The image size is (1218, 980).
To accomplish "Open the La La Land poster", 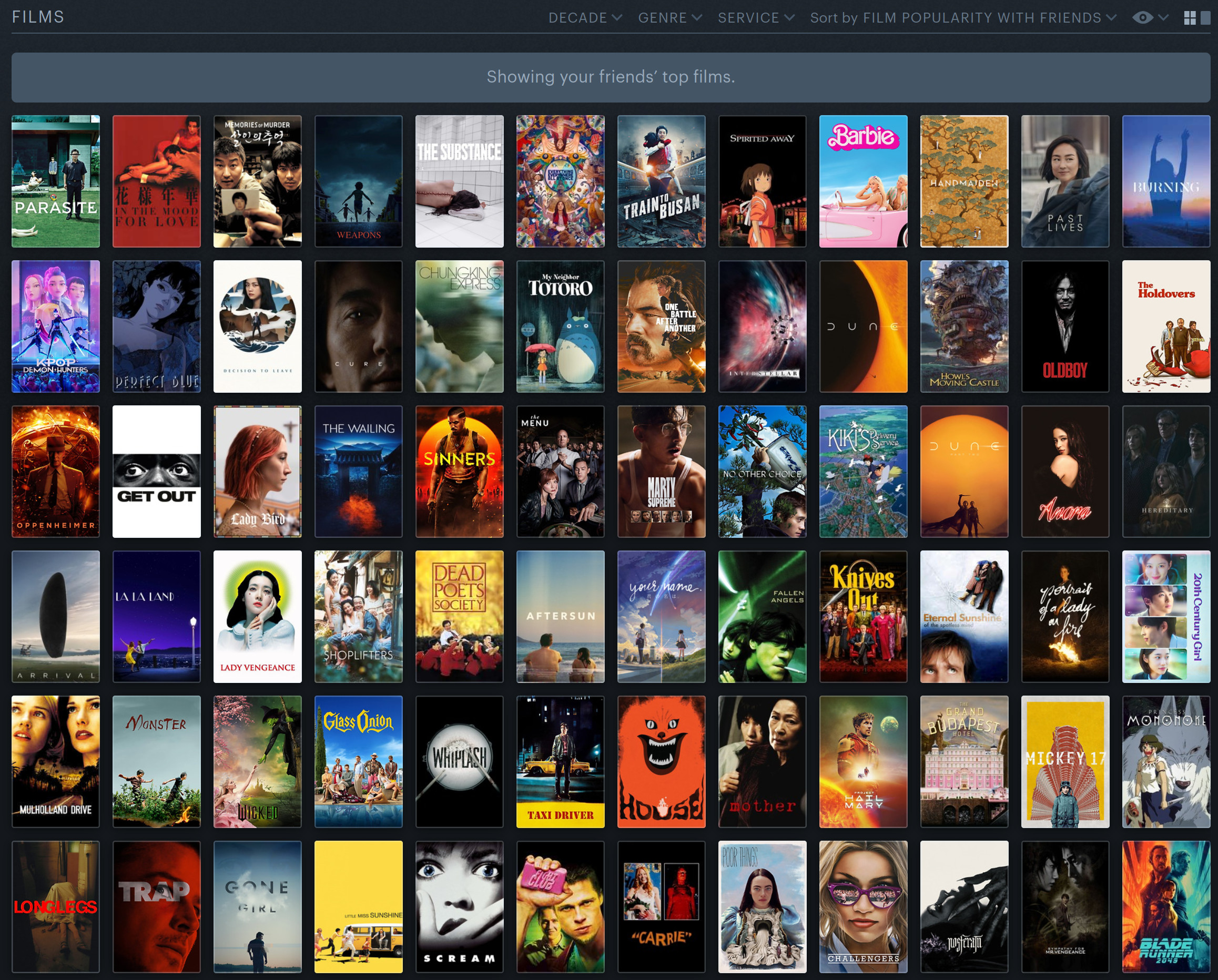I will pos(157,617).
